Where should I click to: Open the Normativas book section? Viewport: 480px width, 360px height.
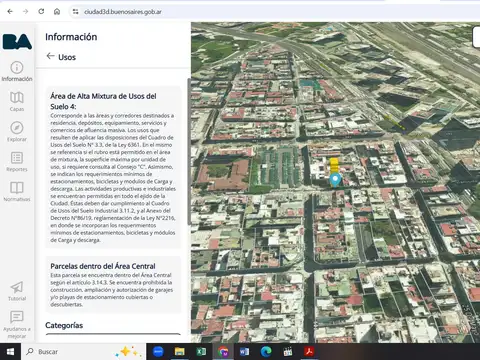tap(17, 191)
